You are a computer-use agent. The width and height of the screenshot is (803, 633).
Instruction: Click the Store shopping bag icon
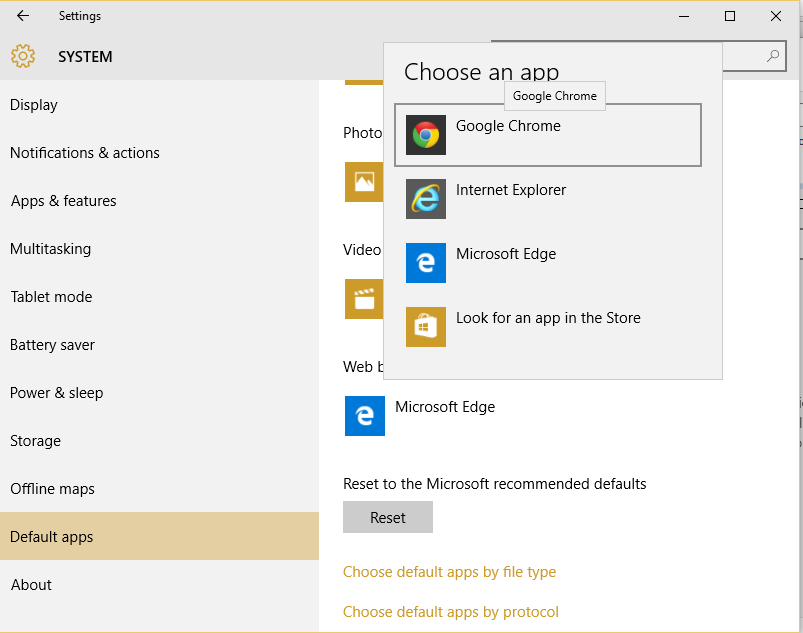[x=426, y=327]
